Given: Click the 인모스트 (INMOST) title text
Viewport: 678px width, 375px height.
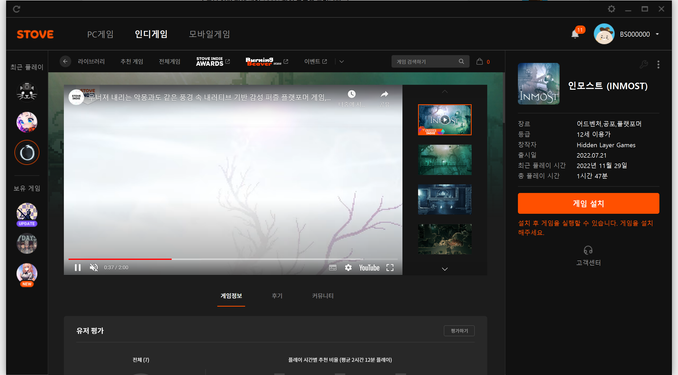Looking at the screenshot, I should coord(608,86).
